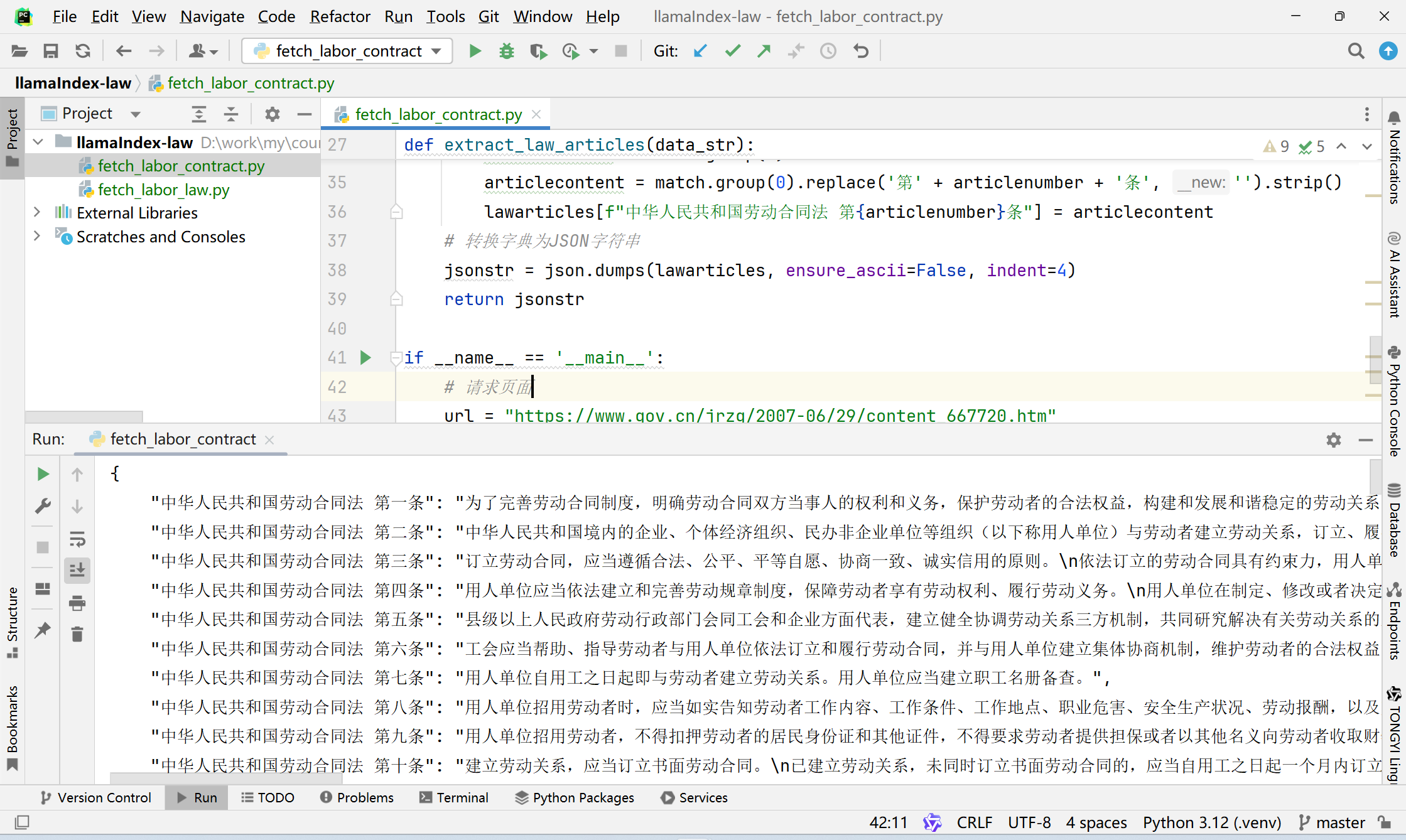Toggle scroll to end in Run console
Screen dimensions: 1406x840
click(x=77, y=570)
